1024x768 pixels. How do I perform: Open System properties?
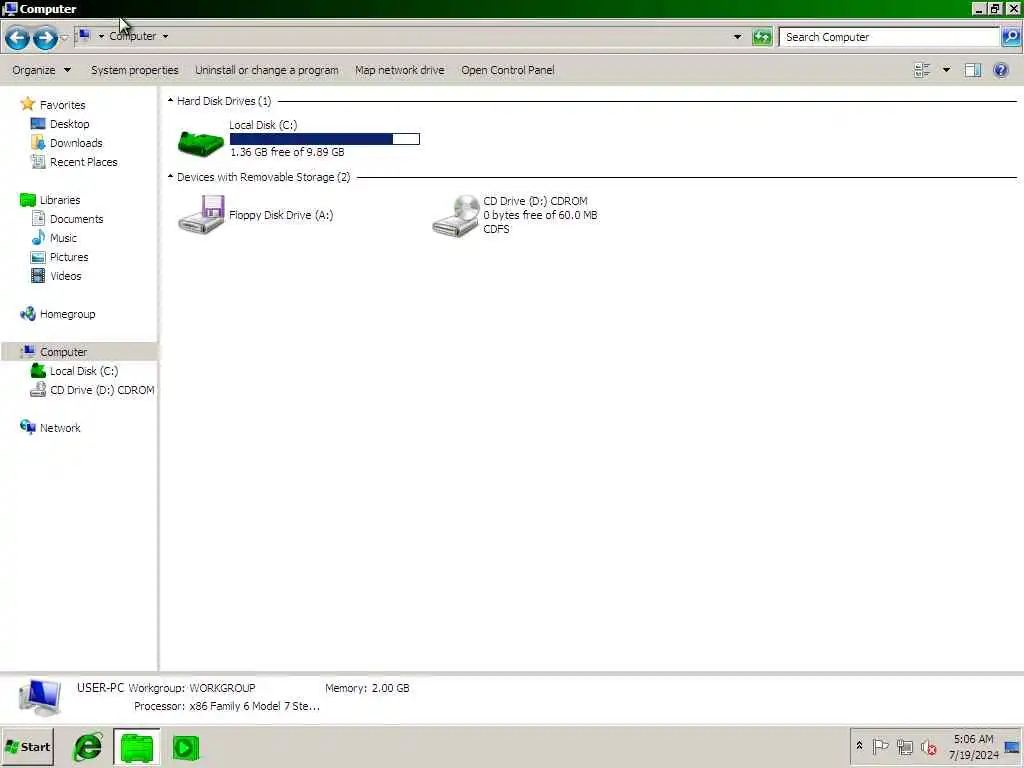135,70
